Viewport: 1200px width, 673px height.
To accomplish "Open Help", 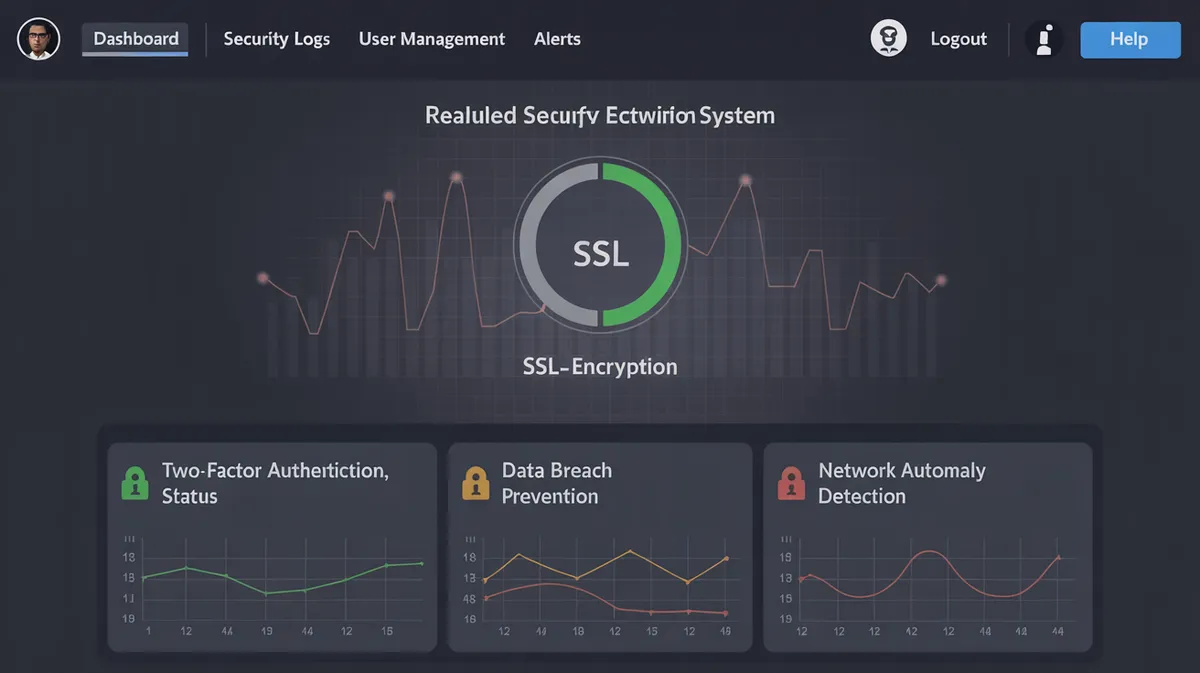I will 1130,39.
